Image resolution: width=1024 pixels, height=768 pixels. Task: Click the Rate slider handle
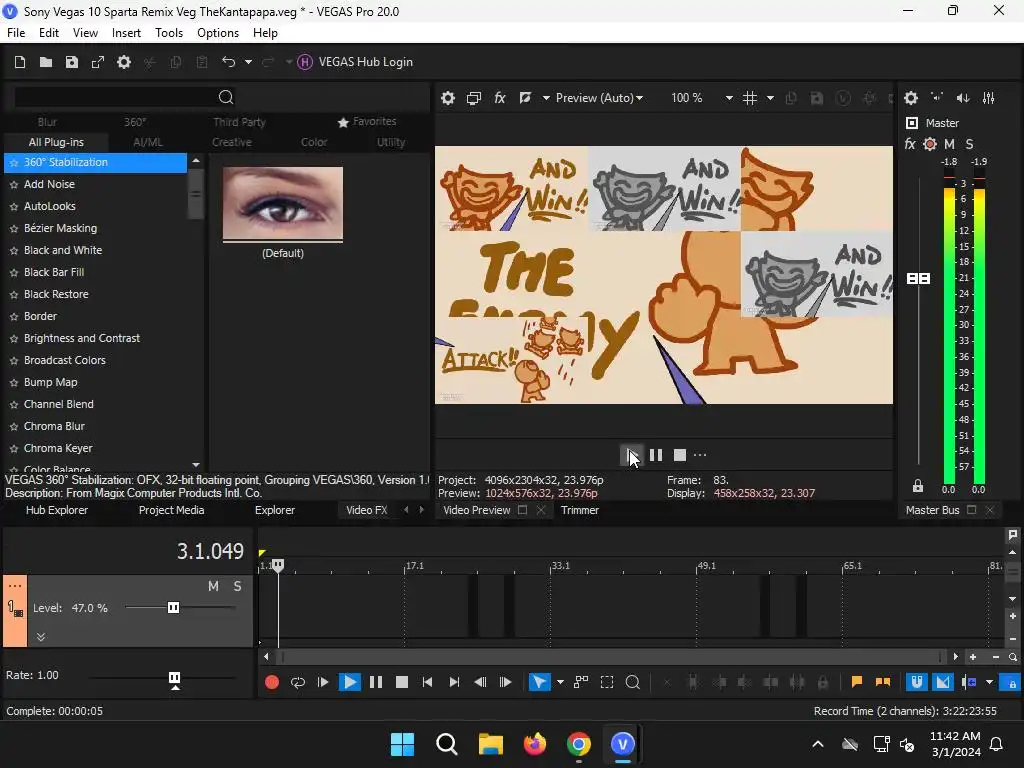pos(174,678)
